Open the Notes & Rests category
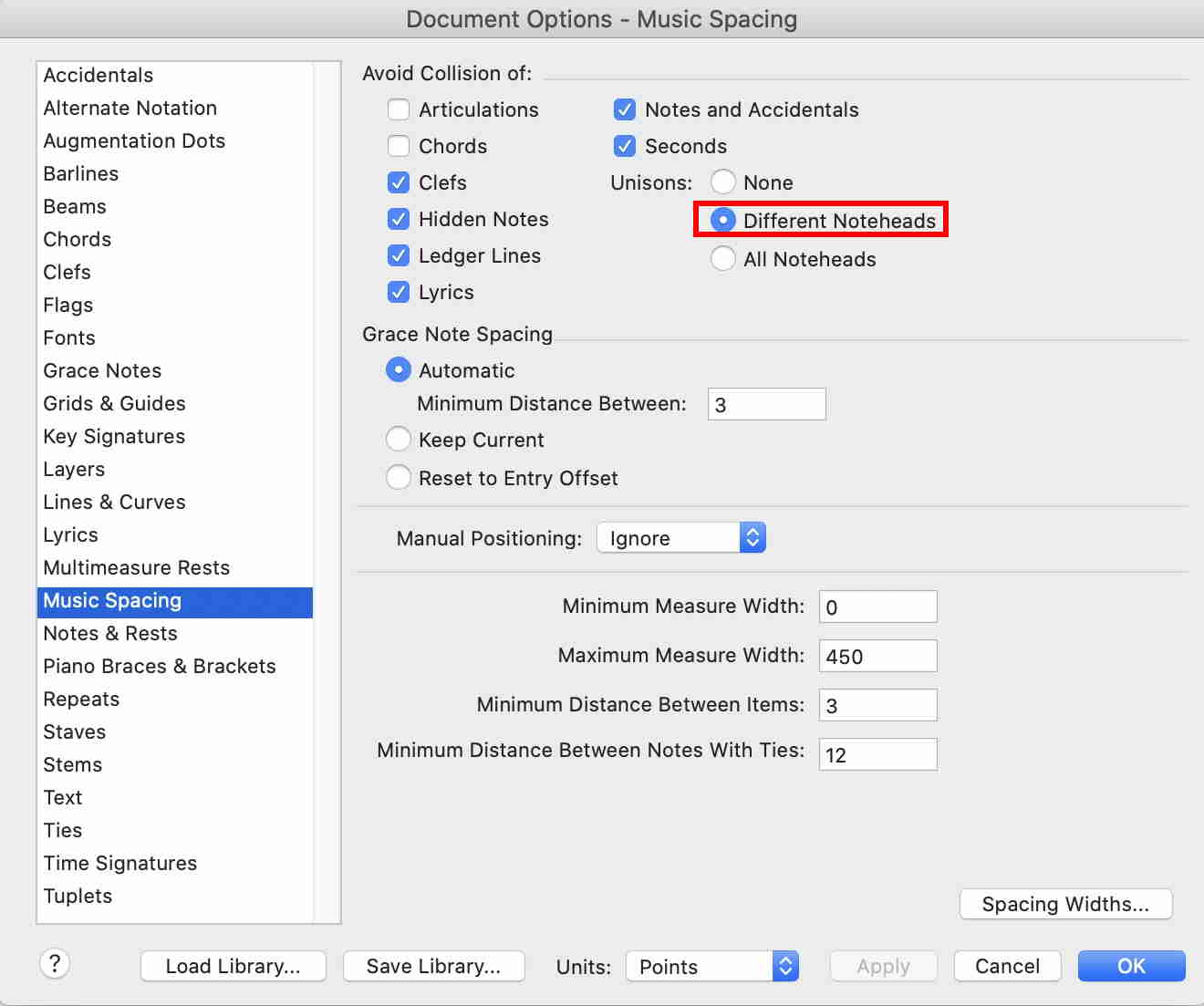Image resolution: width=1204 pixels, height=1006 pixels. click(x=110, y=633)
